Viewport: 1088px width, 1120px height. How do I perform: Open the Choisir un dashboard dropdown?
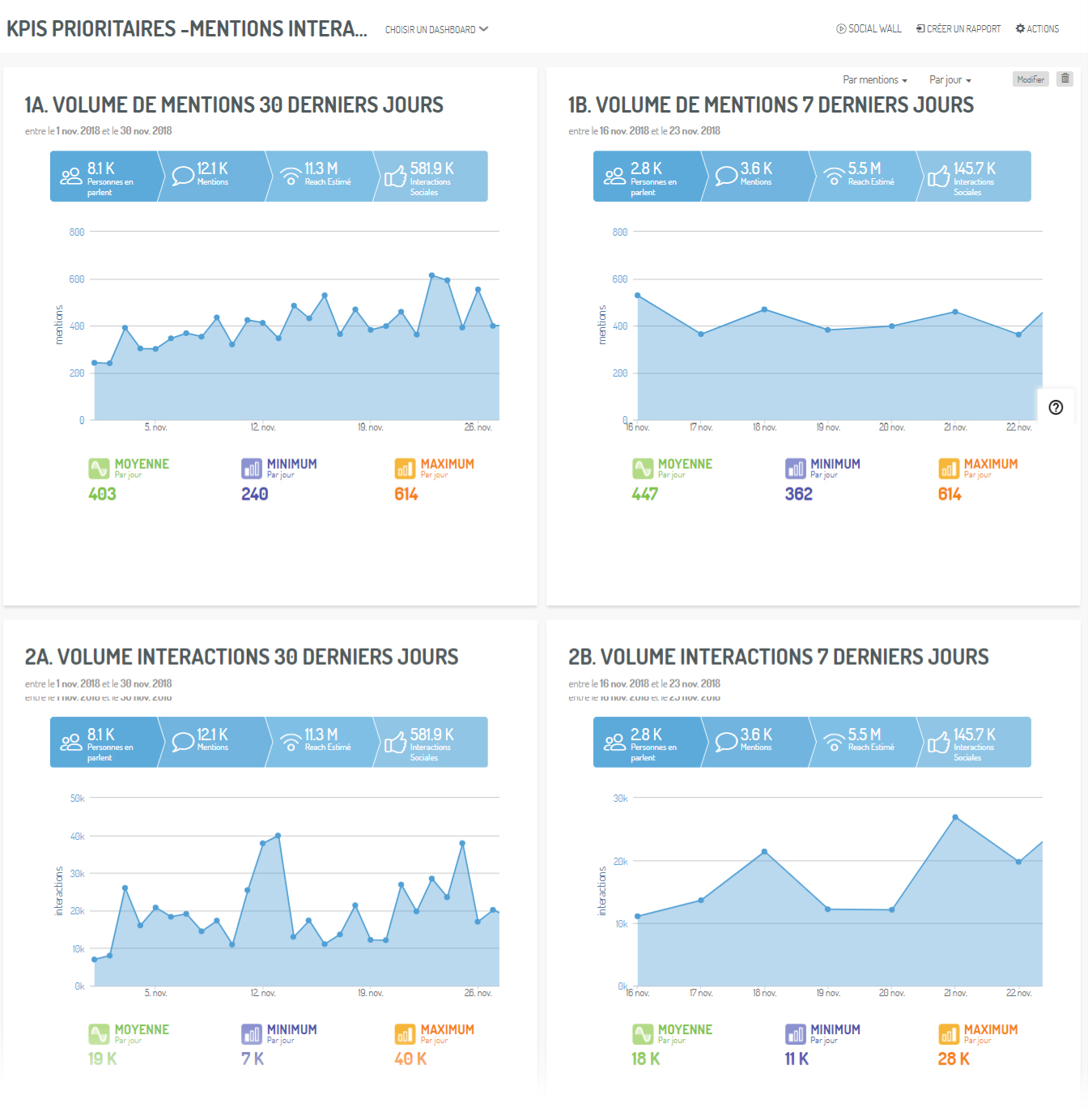(x=436, y=29)
